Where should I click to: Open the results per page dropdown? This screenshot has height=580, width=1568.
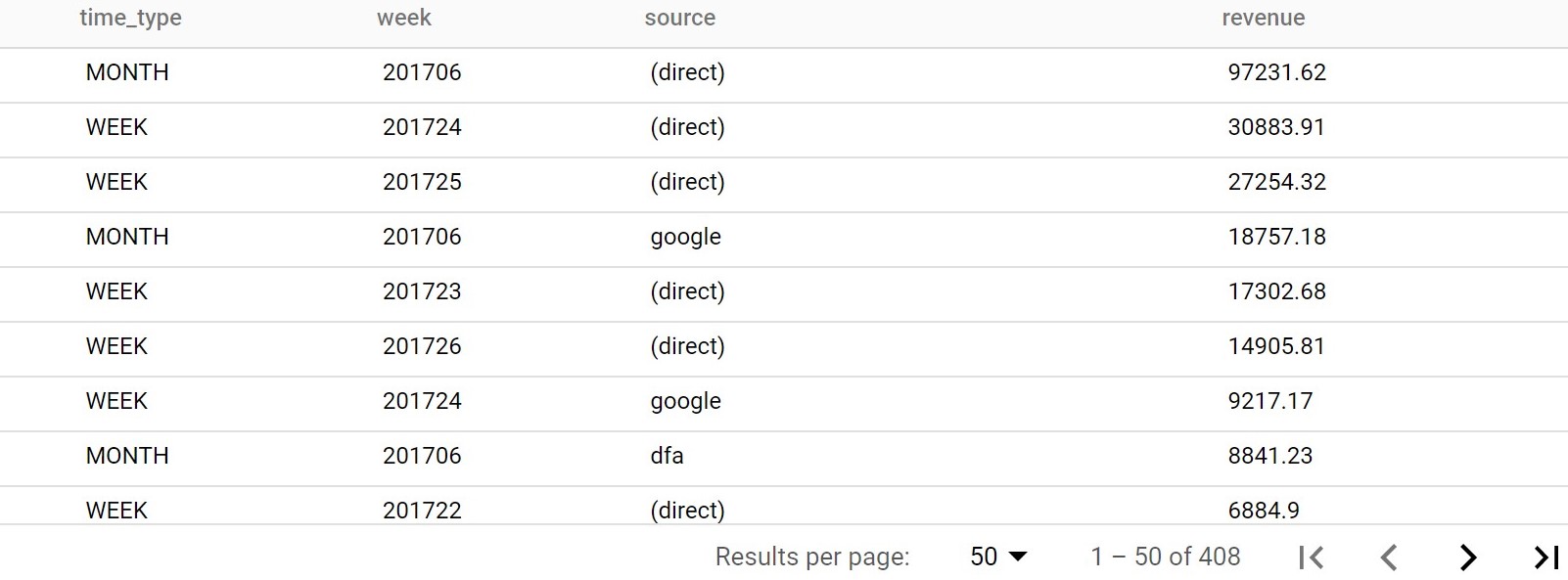pos(998,557)
